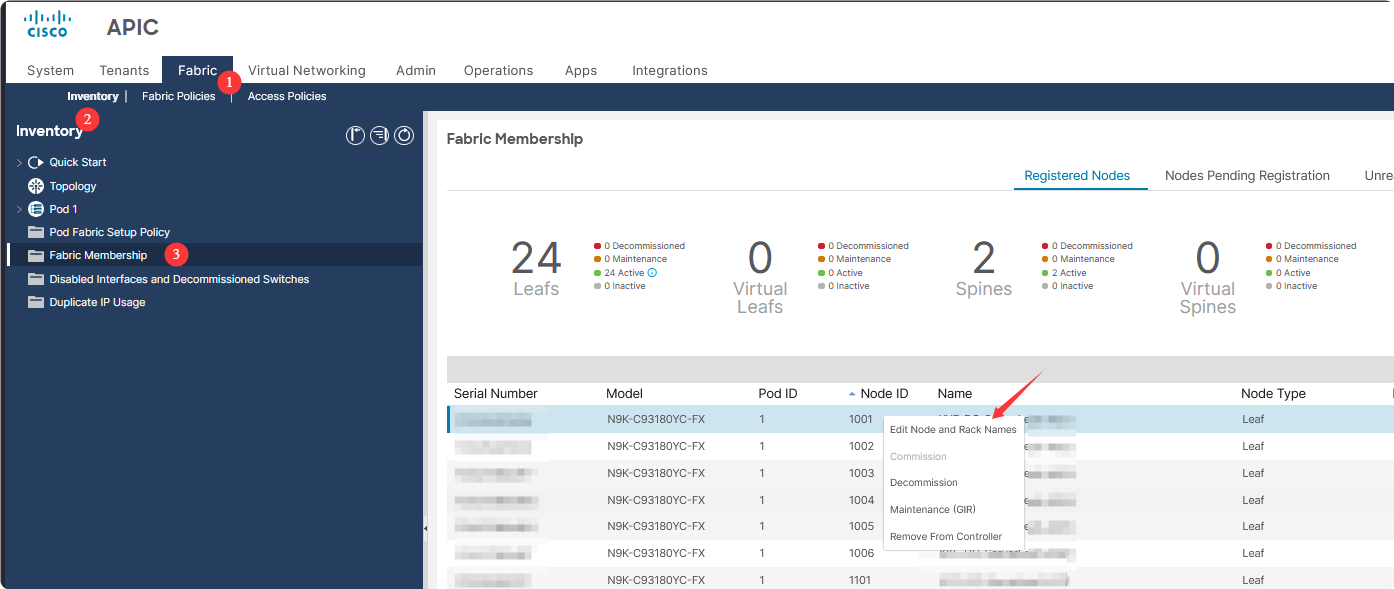Click the 2 Active spine status label
The width and height of the screenshot is (1394, 589).
coord(1069,272)
